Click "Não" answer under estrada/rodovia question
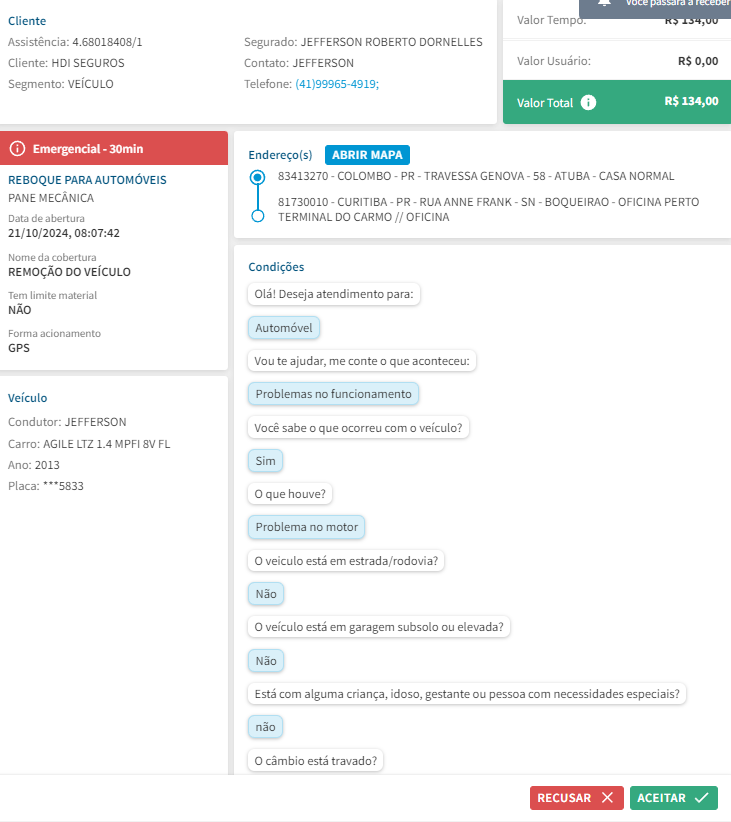 coord(265,594)
